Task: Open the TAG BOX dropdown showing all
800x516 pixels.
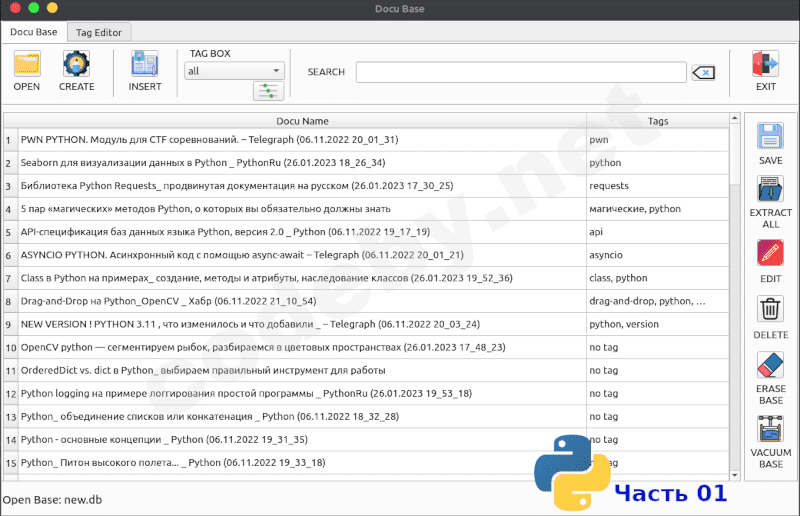Action: click(235, 71)
